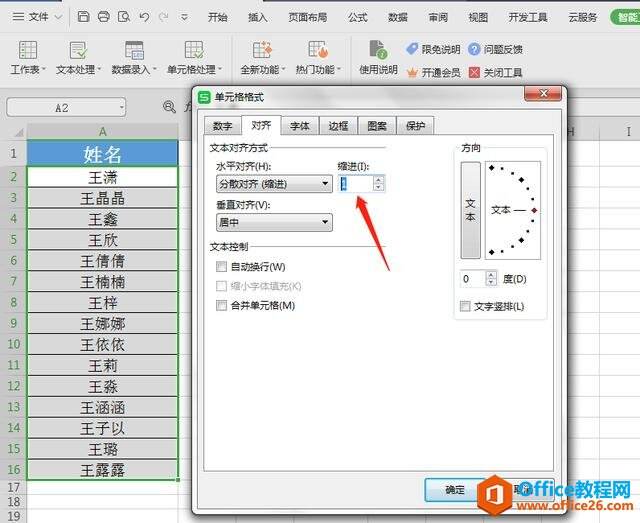The image size is (640, 523).
Task: Switch to the 审阅 ribbon tab
Action: point(438,17)
